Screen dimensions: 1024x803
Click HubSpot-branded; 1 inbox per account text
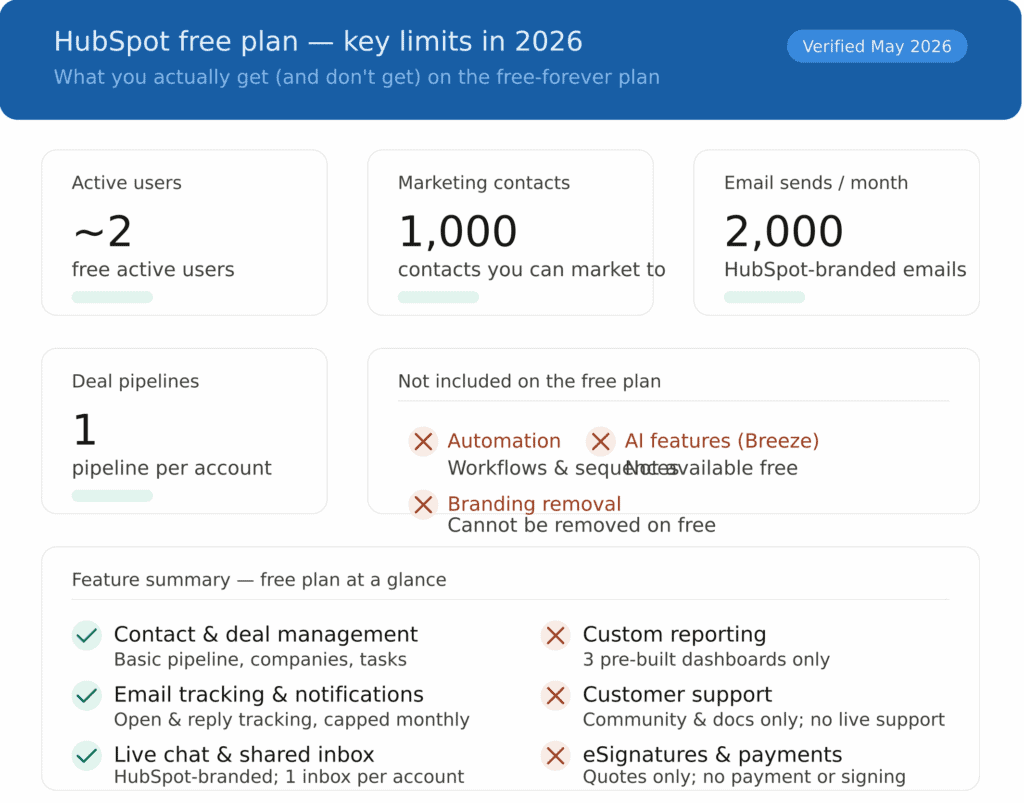click(x=289, y=777)
